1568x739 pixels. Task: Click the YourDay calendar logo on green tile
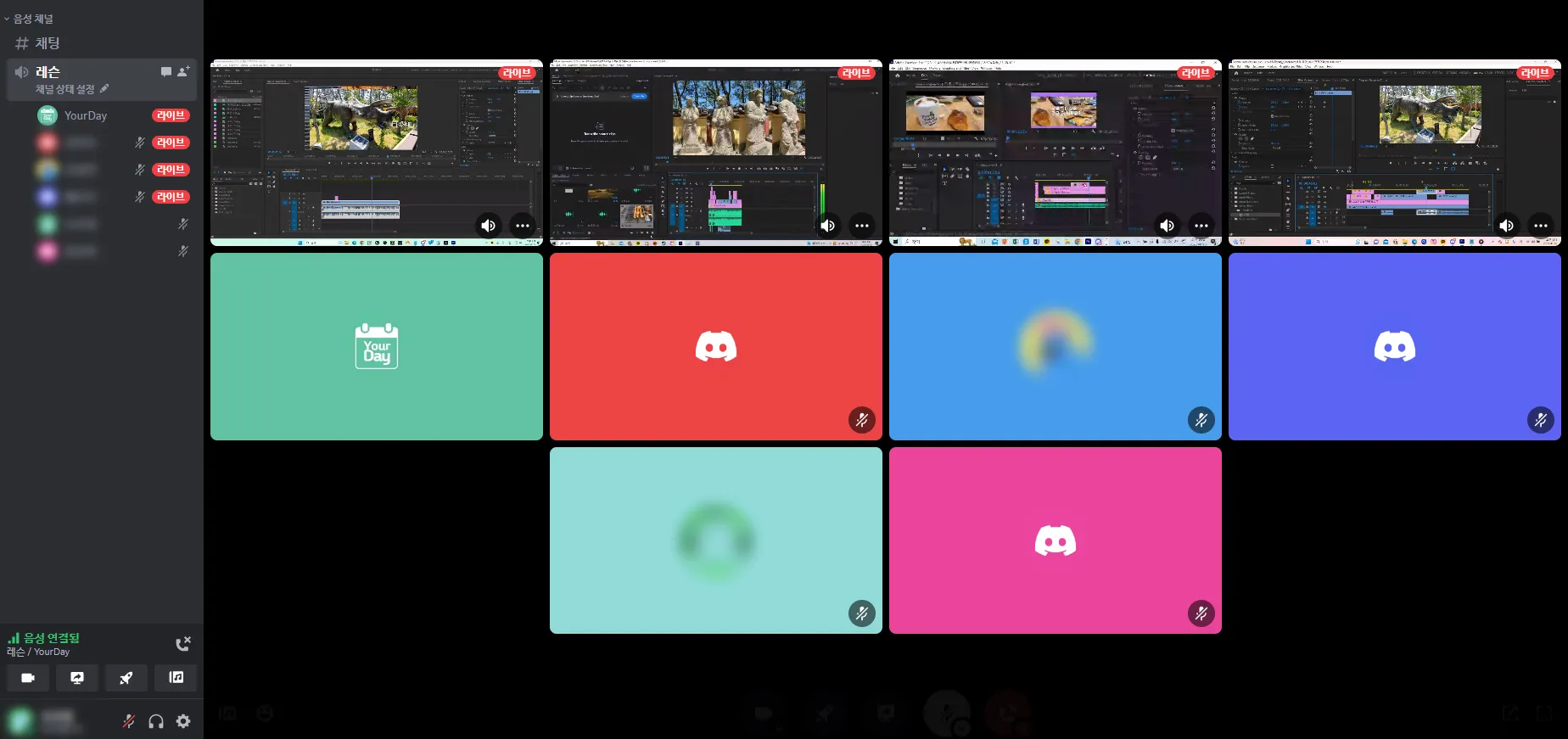coord(377,346)
